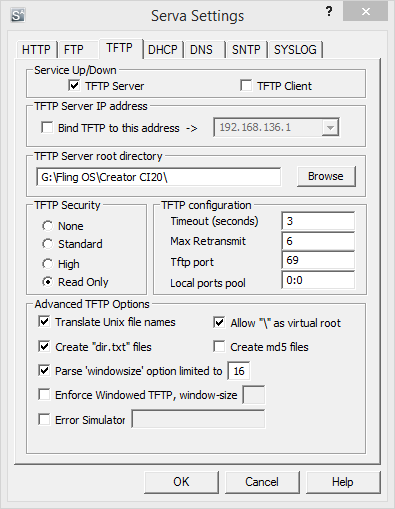Screen dimensions: 395x509
Task: Check Bind TFTP to this address
Action: (x=47, y=128)
